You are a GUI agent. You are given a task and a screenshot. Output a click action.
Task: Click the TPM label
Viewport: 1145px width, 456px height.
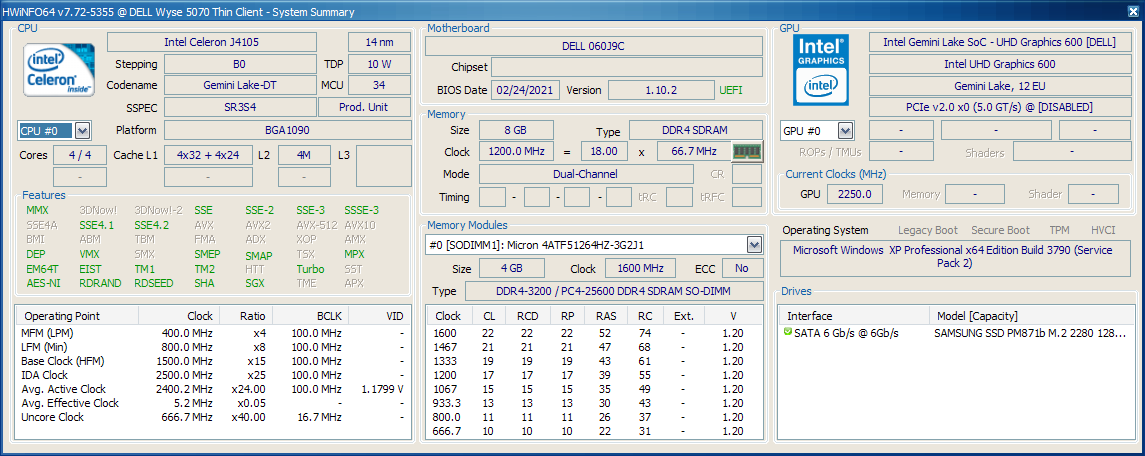pos(1060,230)
